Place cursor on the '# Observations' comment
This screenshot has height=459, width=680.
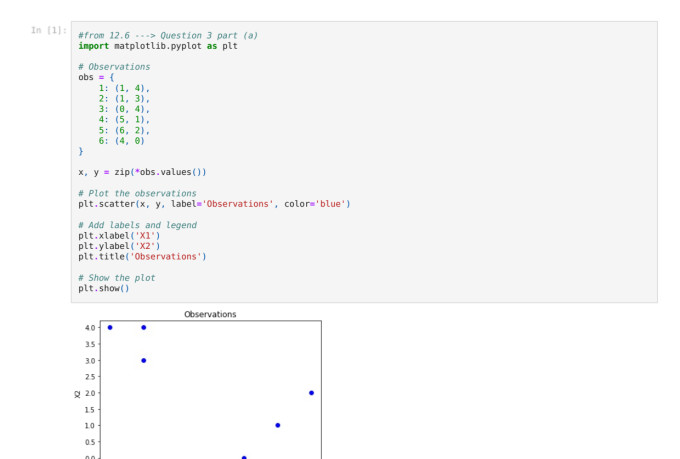114,67
